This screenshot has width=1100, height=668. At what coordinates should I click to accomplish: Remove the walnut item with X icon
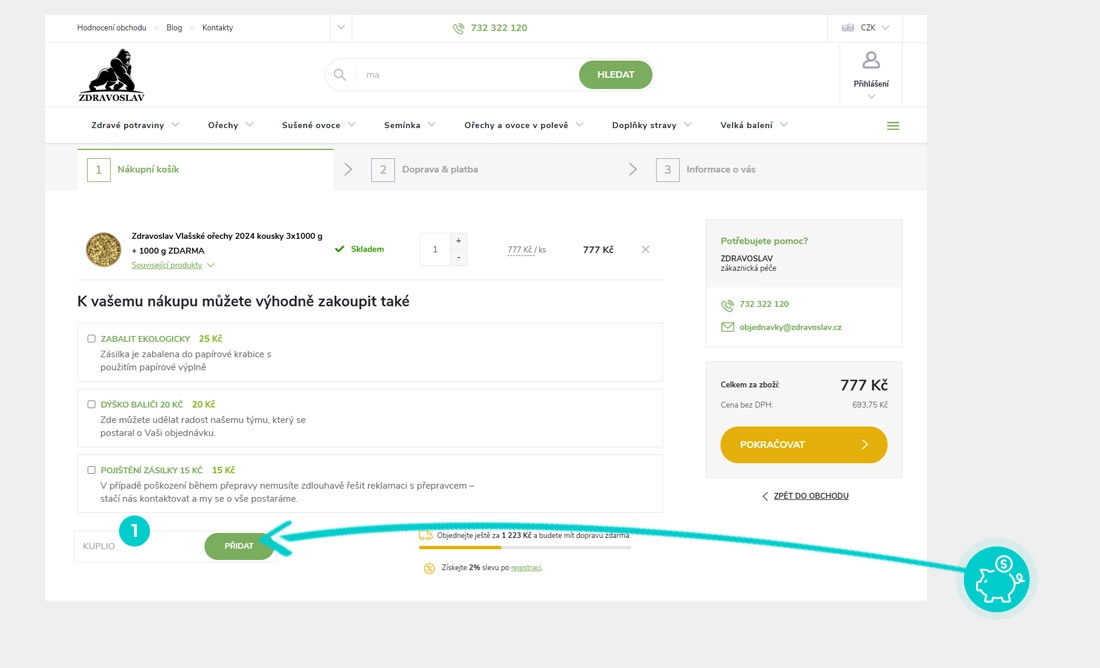point(645,249)
